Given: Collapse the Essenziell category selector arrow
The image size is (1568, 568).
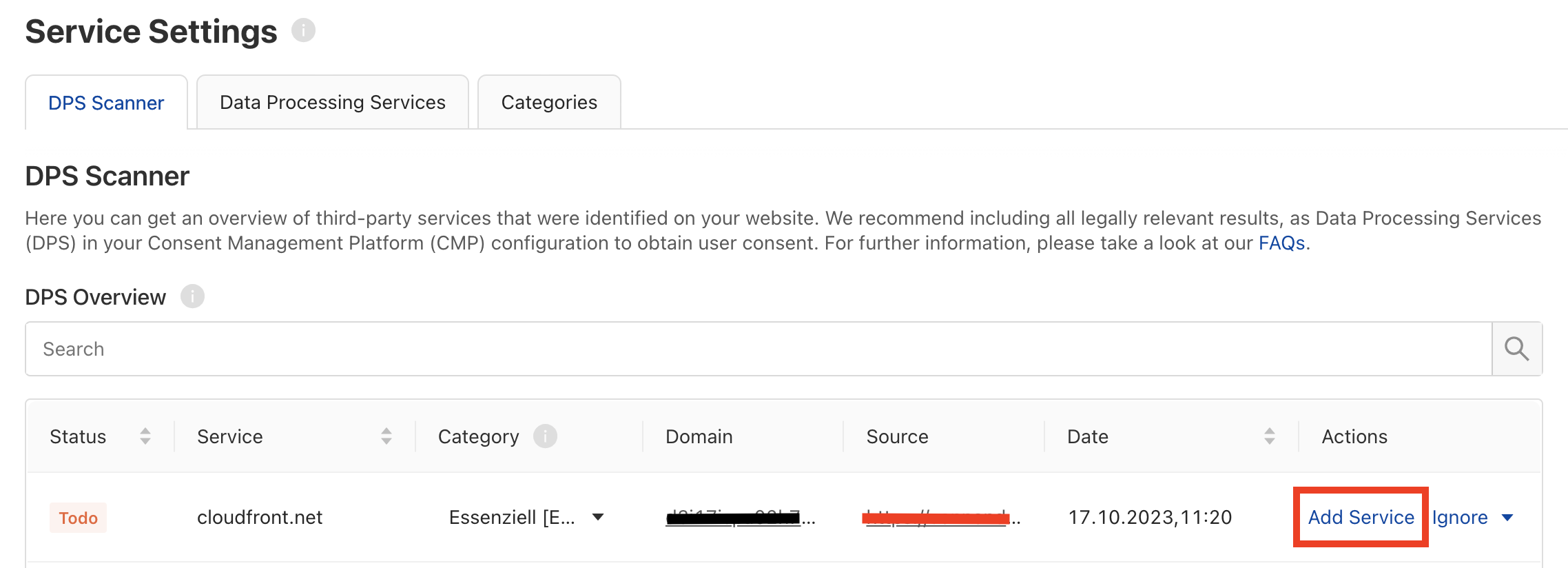Looking at the screenshot, I should click(598, 516).
